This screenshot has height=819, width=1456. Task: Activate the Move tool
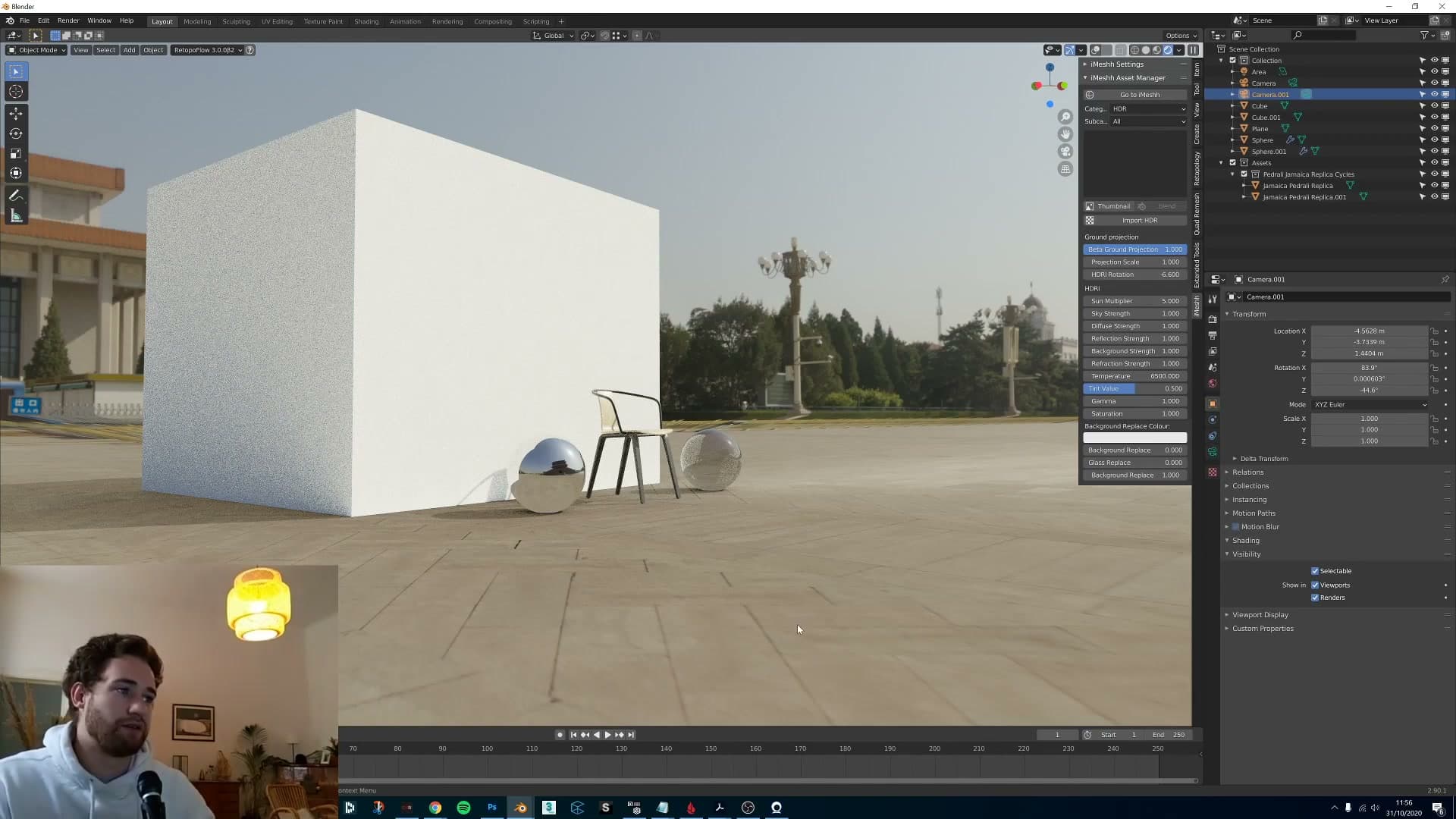coord(16,113)
